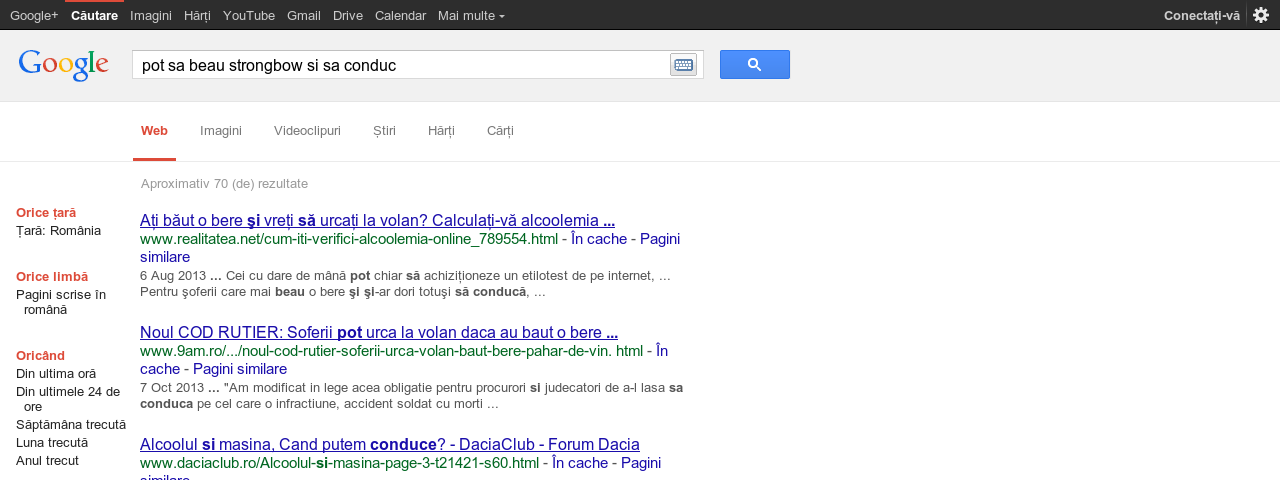Select Orice limbă filter
The width and height of the screenshot is (1280, 480).
pos(52,276)
